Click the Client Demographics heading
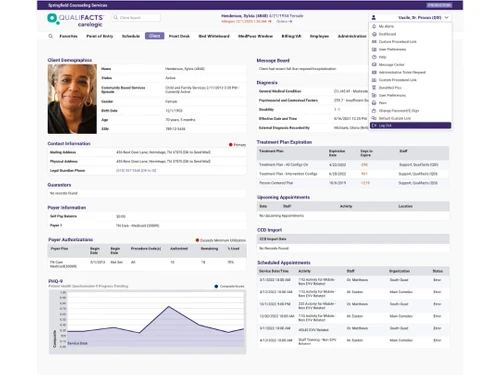This screenshot has width=500, height=375. coord(70,60)
